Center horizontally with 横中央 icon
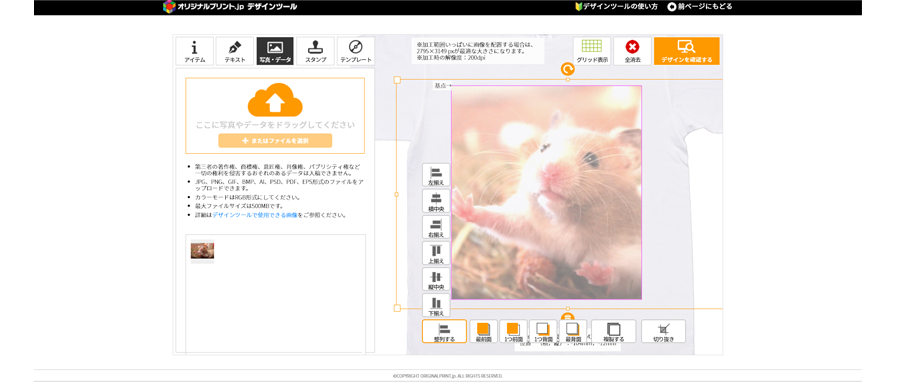The image size is (900, 384). [436, 201]
